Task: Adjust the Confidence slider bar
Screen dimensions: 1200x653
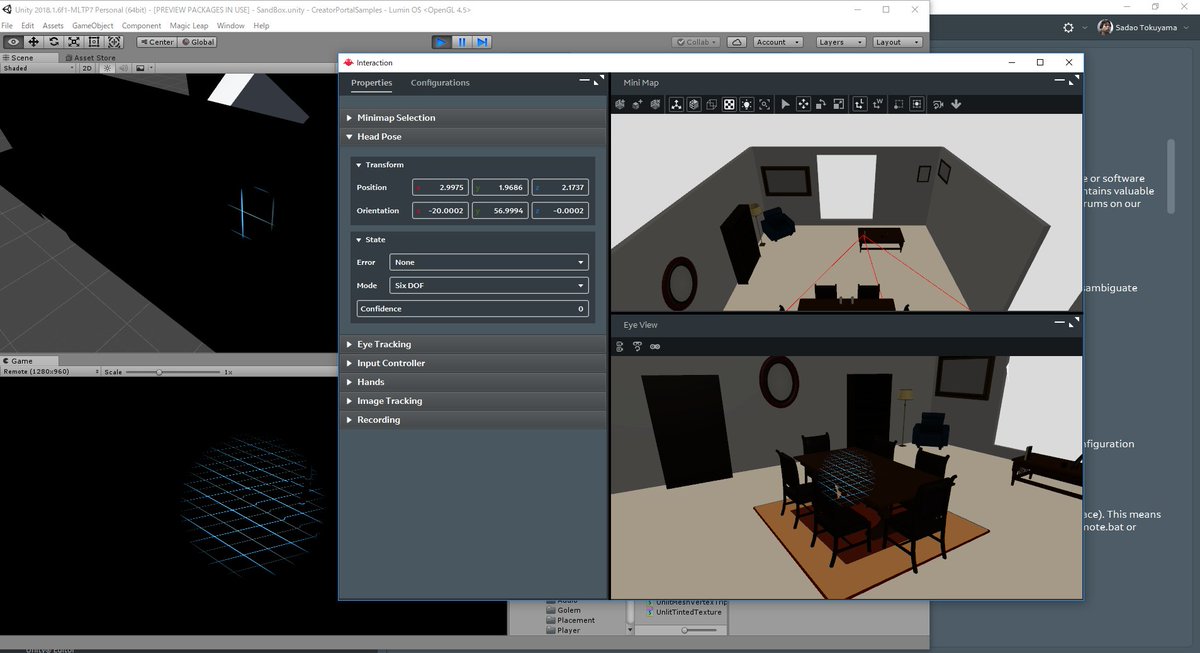Action: click(x=472, y=309)
